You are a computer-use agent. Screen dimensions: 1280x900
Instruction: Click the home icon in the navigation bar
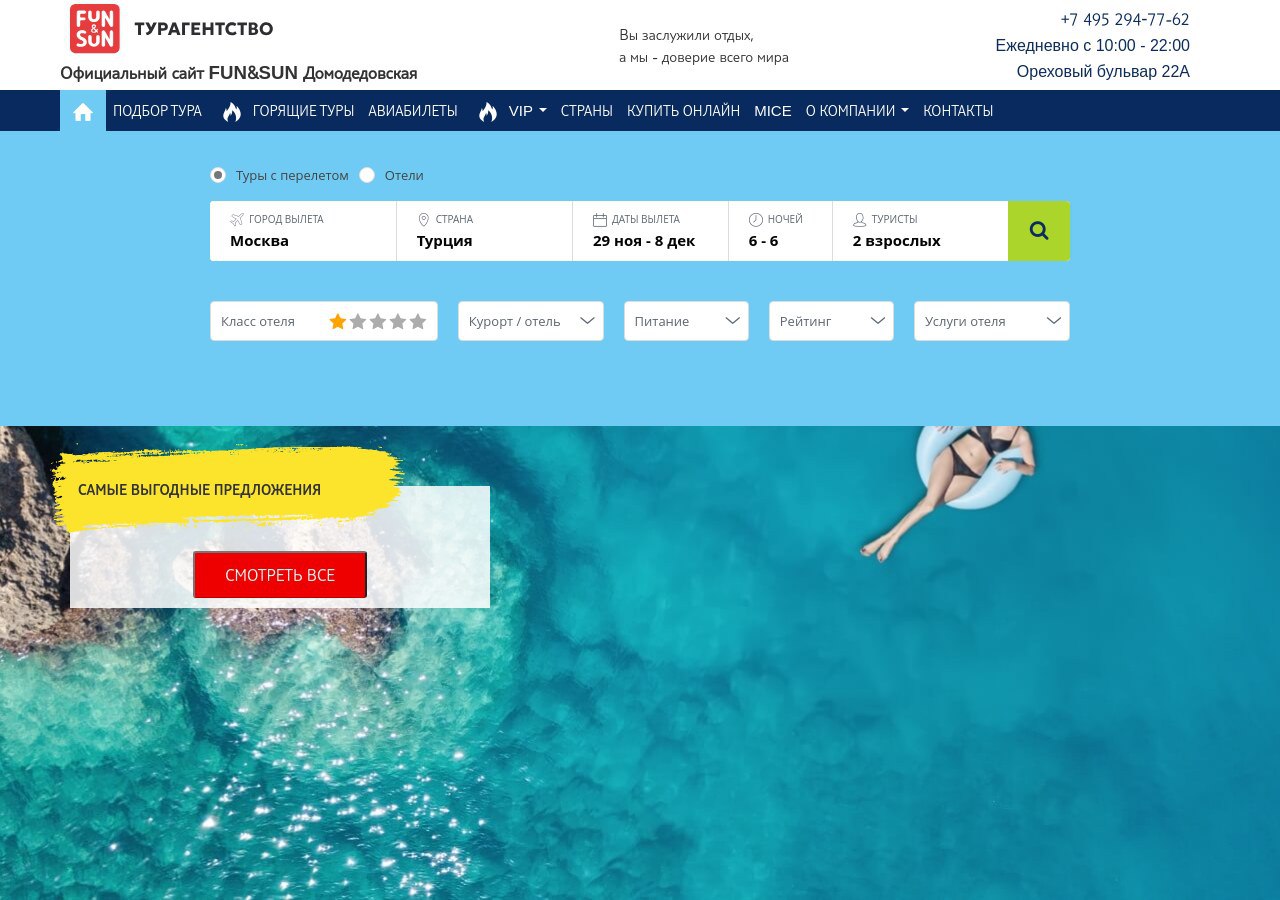(x=83, y=111)
